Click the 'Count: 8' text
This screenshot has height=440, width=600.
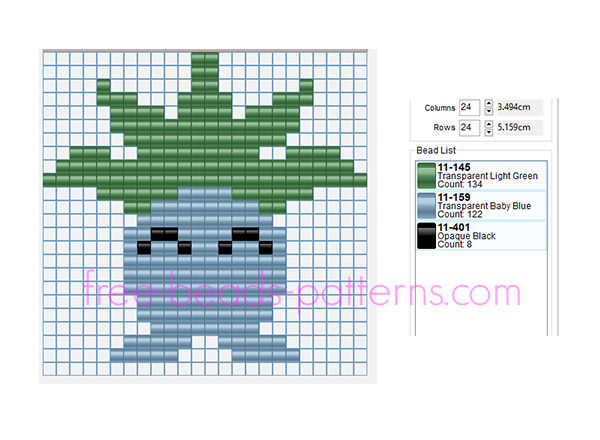tap(455, 244)
